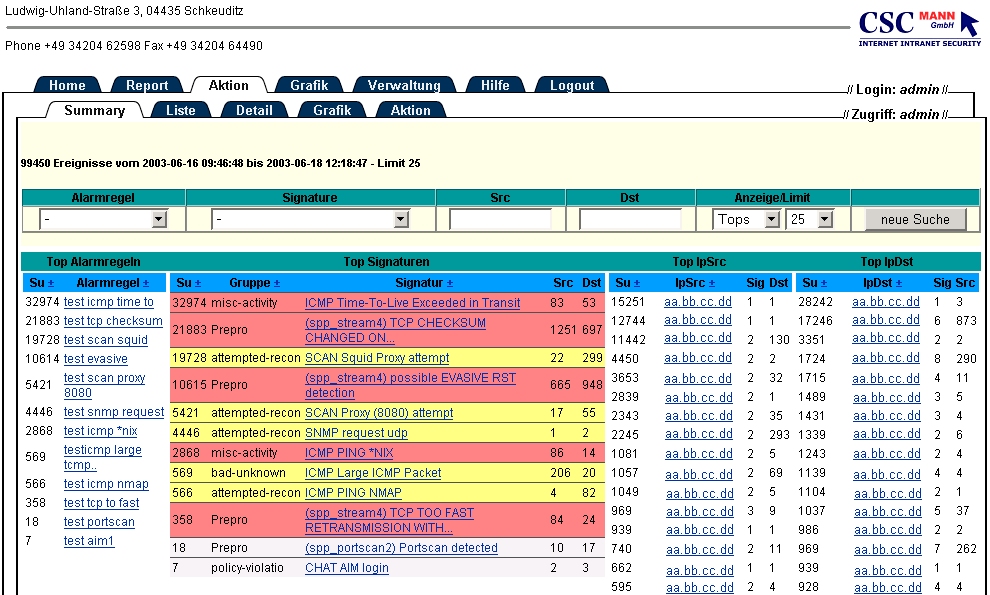Open 'SCAN Squid Proxy attempt' signature

click(377, 358)
